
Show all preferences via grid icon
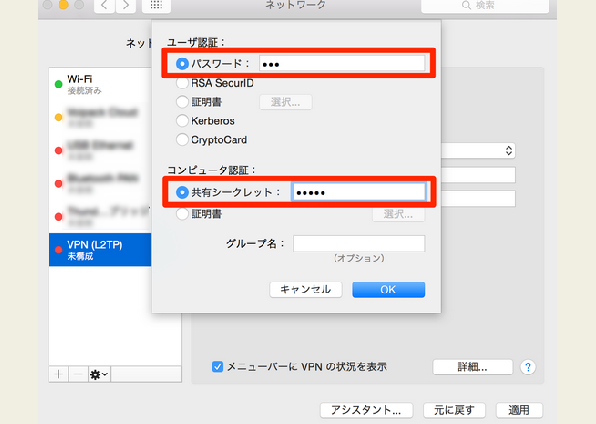pyautogui.click(x=156, y=5)
